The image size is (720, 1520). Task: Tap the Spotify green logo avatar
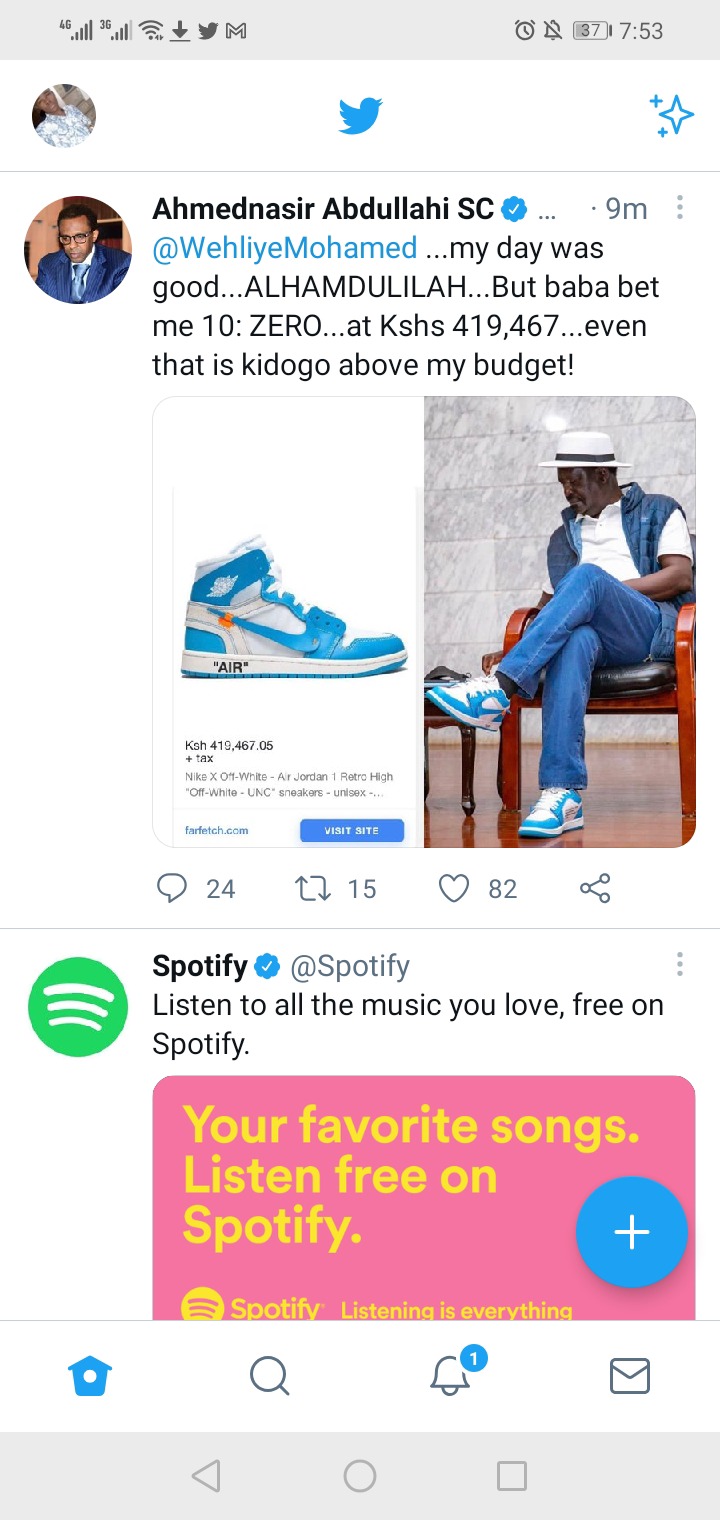78,1006
